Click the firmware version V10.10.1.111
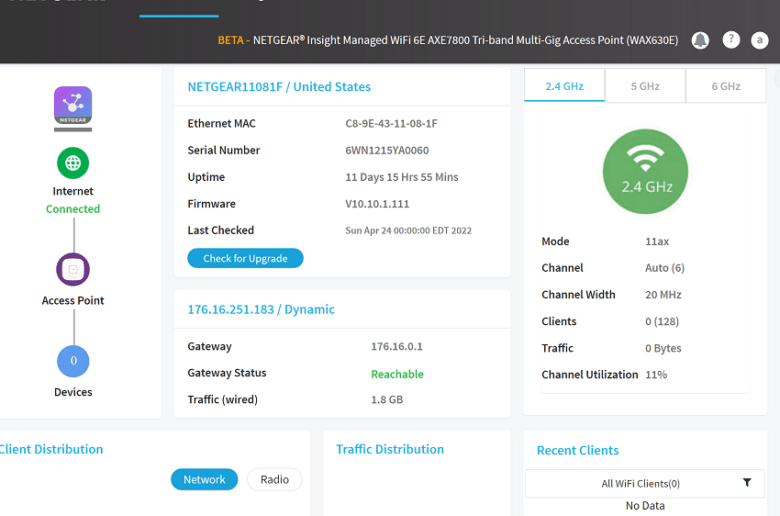Image resolution: width=780 pixels, height=516 pixels. click(x=377, y=204)
